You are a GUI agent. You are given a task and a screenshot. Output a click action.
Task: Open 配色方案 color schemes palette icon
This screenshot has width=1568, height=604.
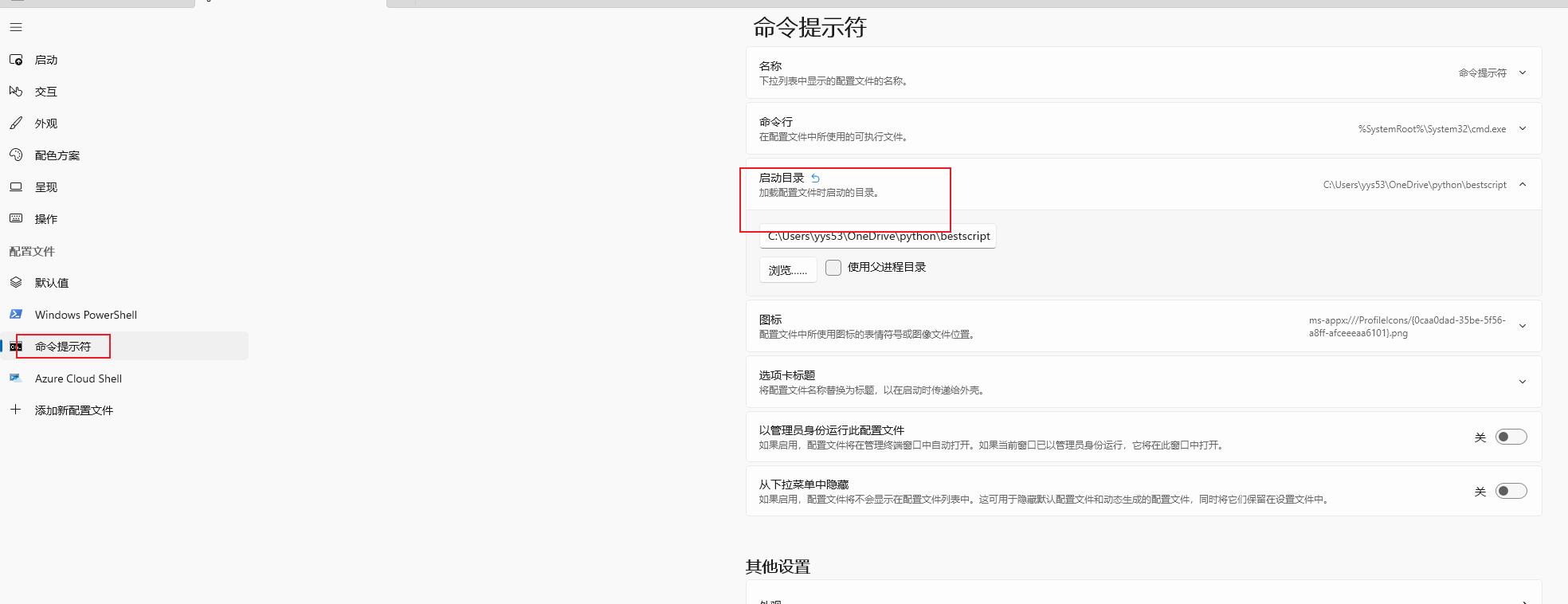click(16, 155)
